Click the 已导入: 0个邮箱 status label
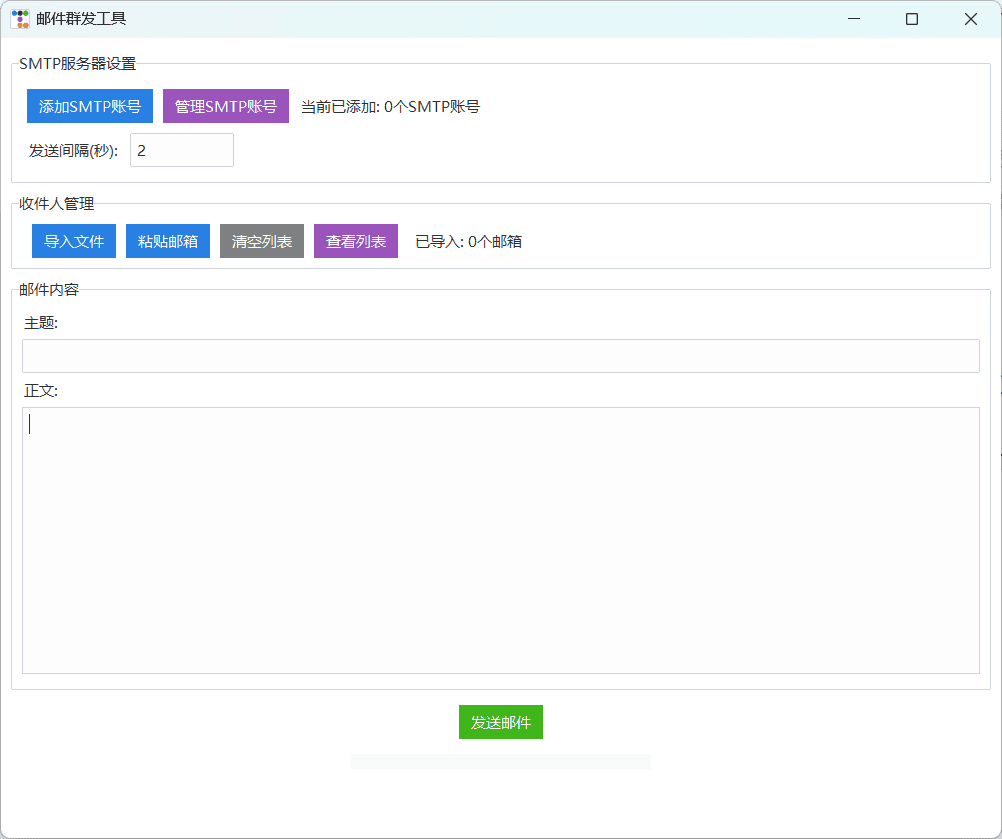The height and width of the screenshot is (839, 1002). coord(468,241)
